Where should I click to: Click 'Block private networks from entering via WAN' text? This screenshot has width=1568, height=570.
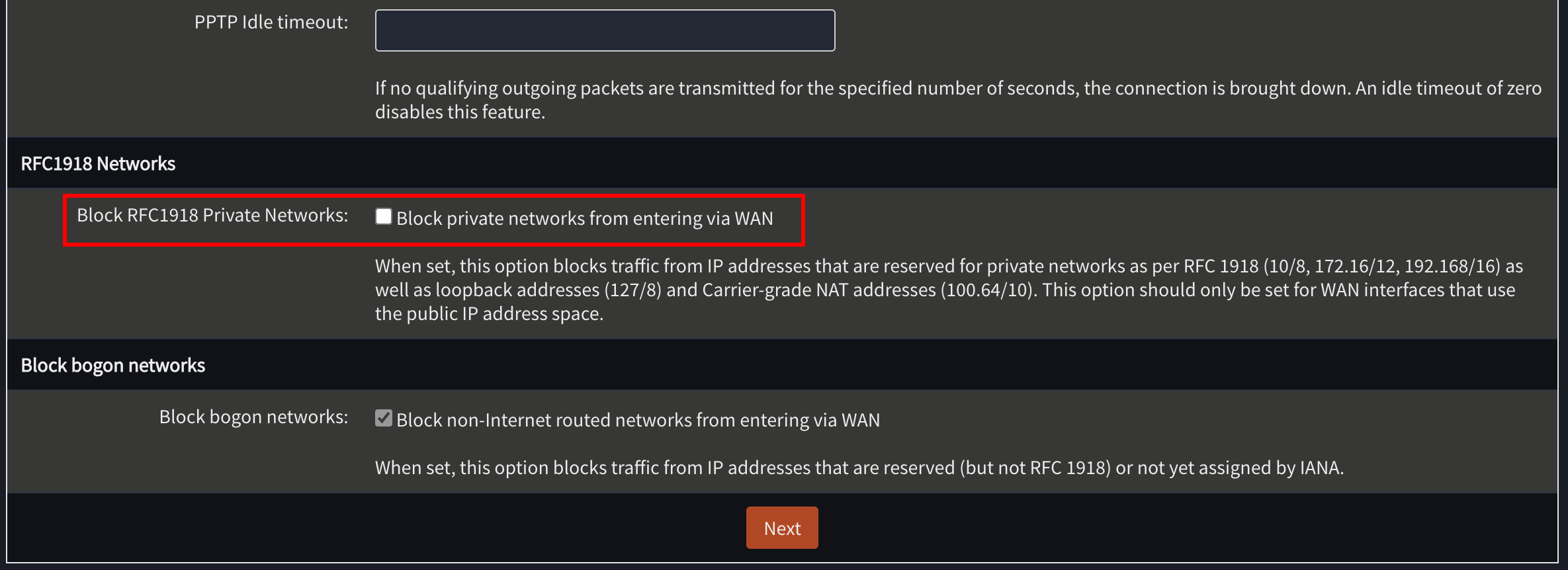(x=585, y=218)
